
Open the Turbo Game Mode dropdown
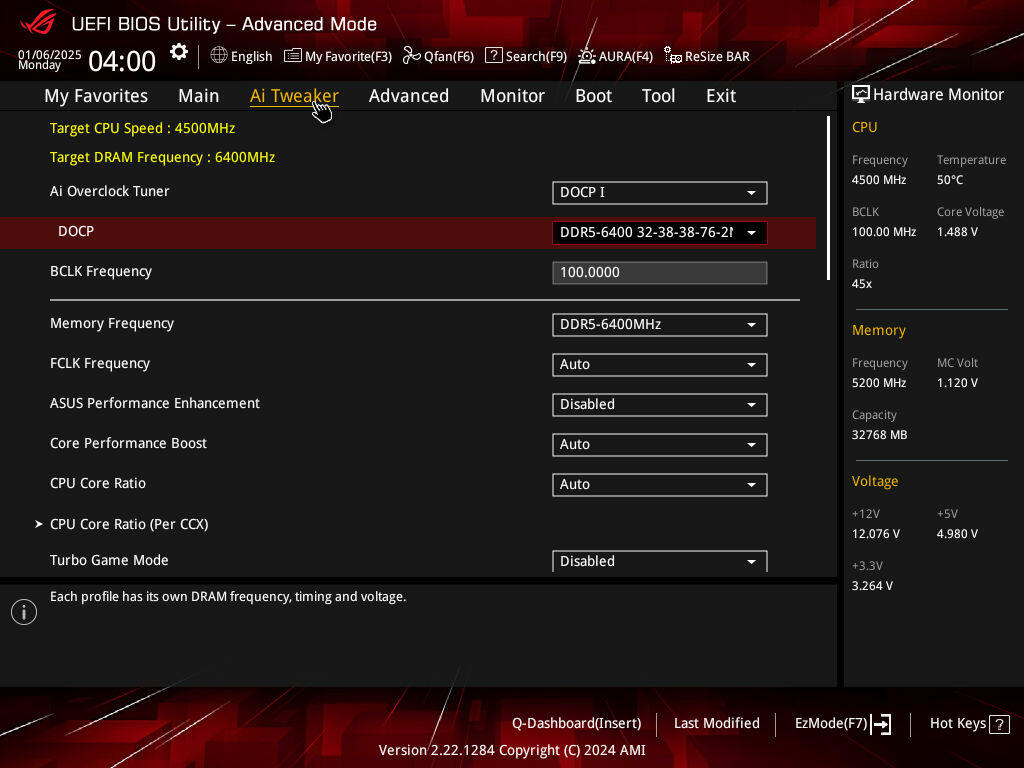click(x=660, y=561)
